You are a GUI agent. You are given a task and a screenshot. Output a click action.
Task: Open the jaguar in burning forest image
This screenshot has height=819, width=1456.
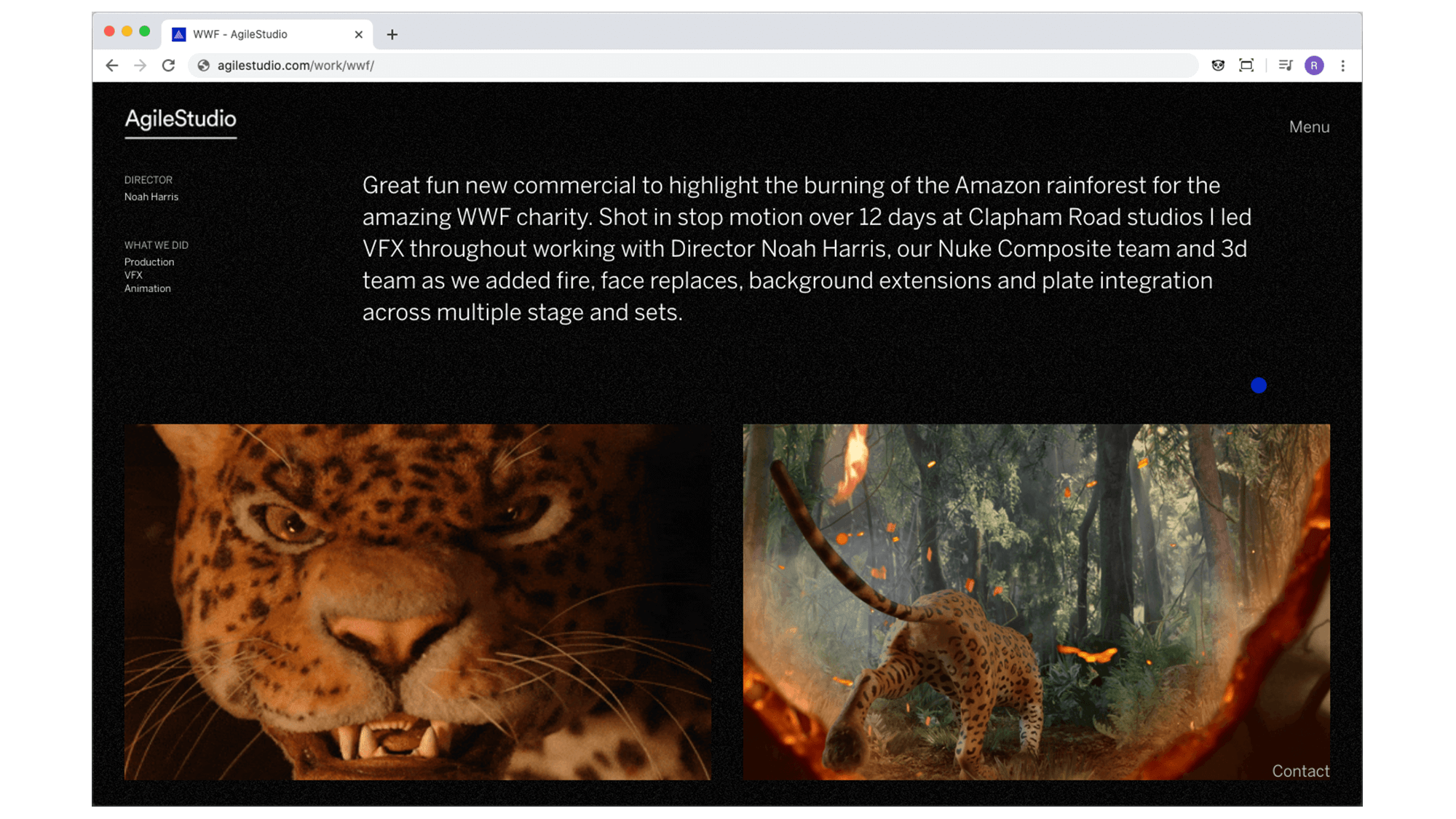1036,602
